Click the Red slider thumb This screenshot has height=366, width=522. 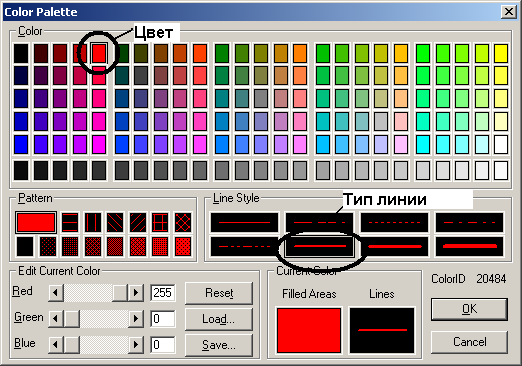click(x=120, y=293)
